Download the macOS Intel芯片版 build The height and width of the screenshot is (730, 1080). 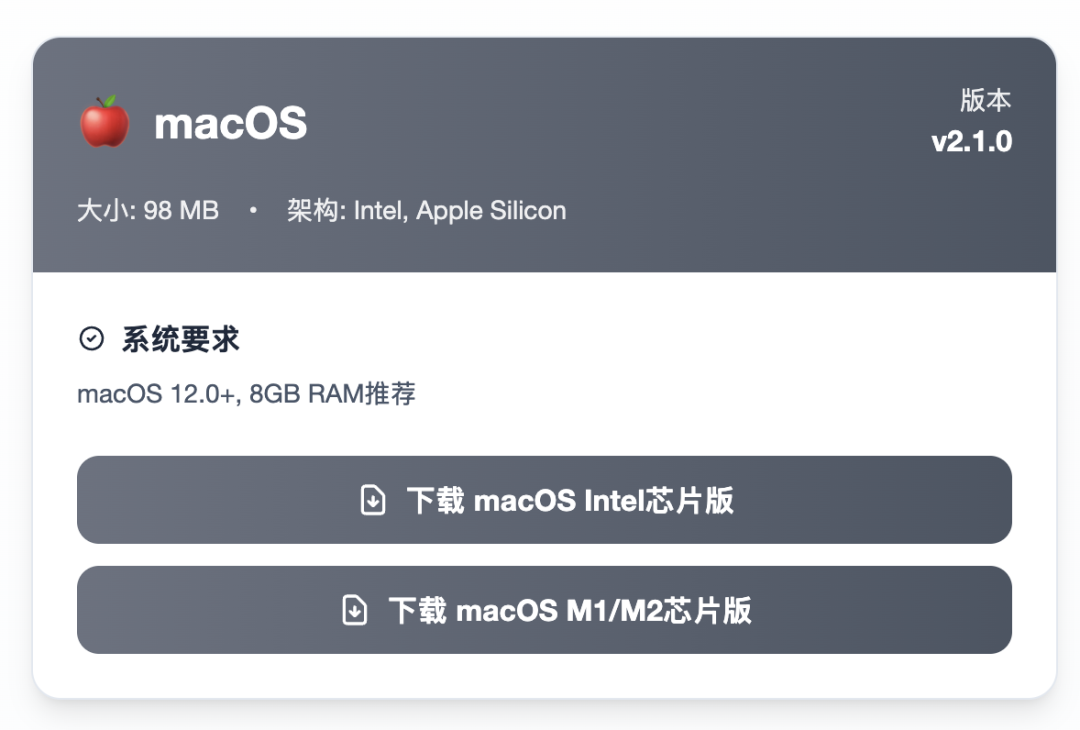coord(544,500)
